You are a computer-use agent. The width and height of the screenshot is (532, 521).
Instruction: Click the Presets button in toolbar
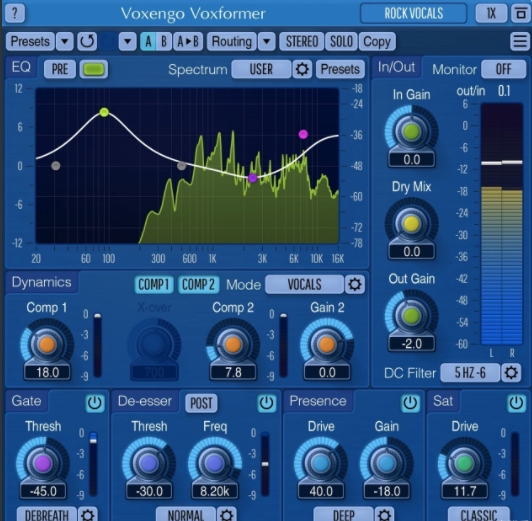point(30,41)
